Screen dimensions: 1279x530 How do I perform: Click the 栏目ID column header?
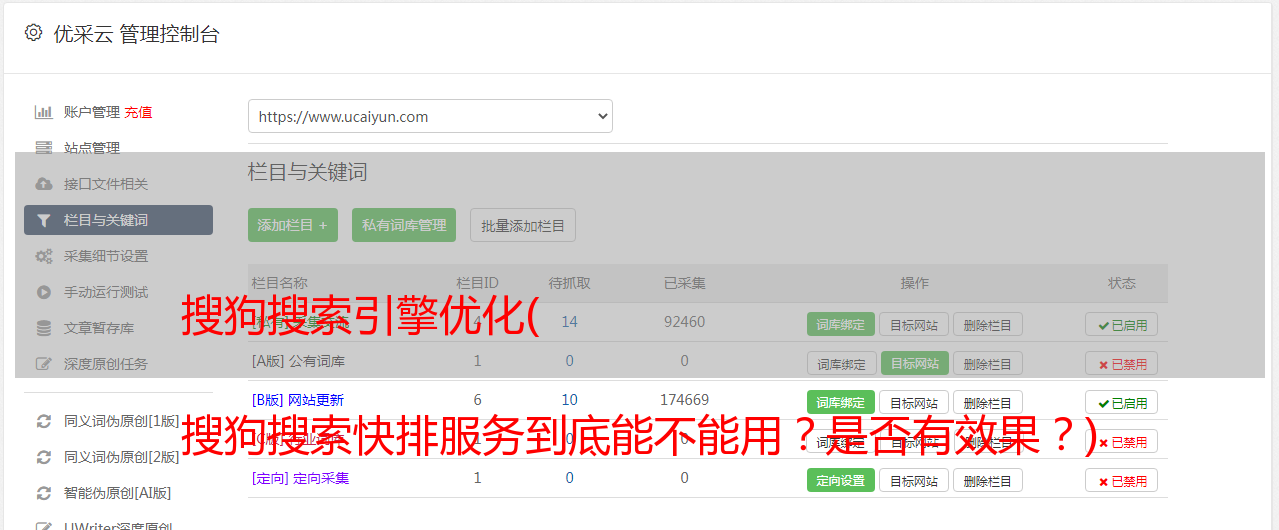(477, 283)
